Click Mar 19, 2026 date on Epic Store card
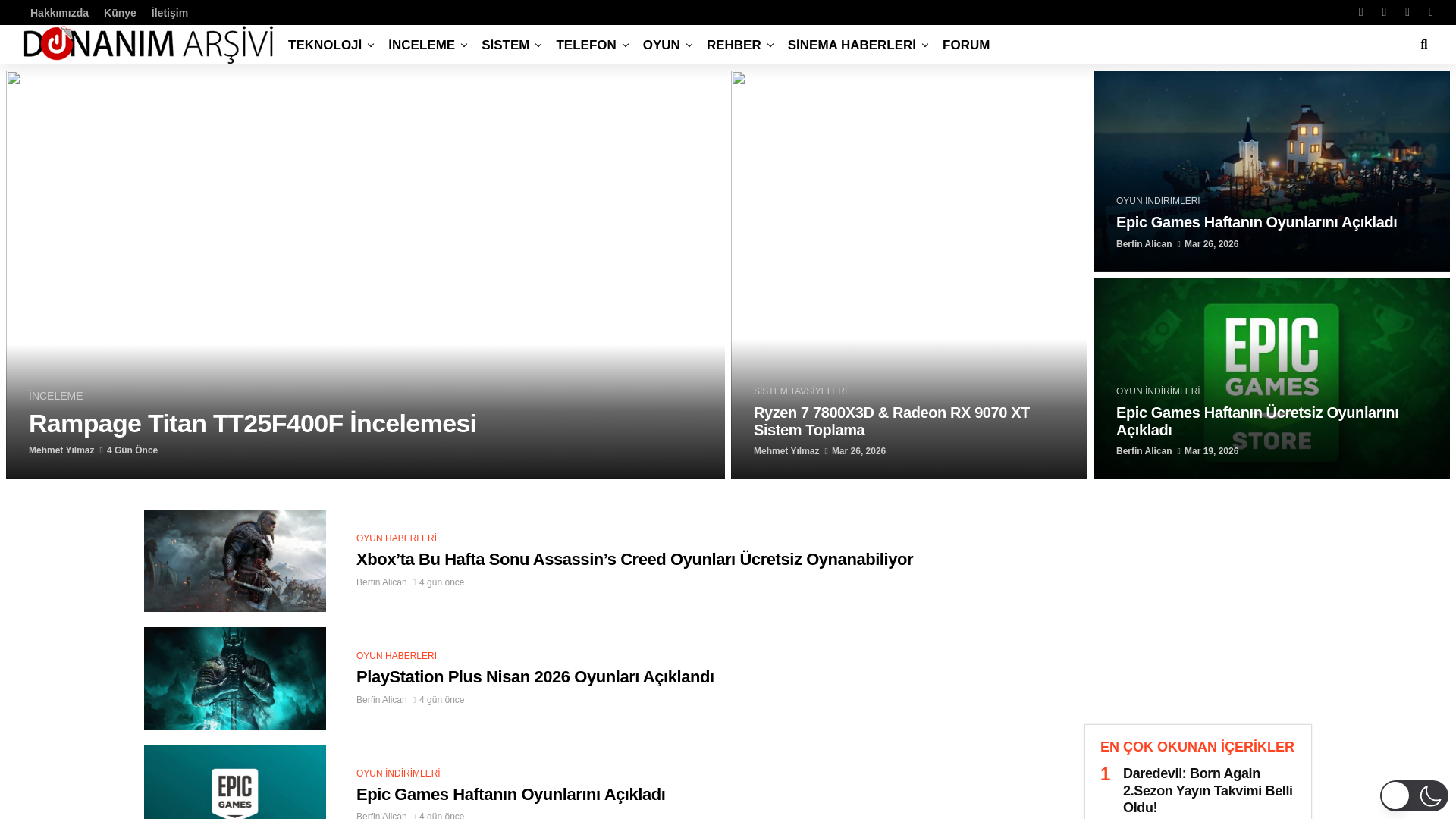The height and width of the screenshot is (819, 1456). point(1211,451)
